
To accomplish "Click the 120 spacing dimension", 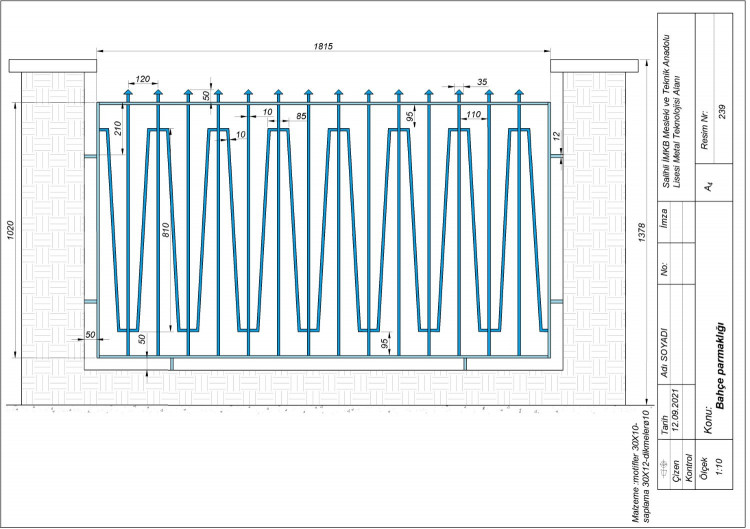I will [143, 78].
